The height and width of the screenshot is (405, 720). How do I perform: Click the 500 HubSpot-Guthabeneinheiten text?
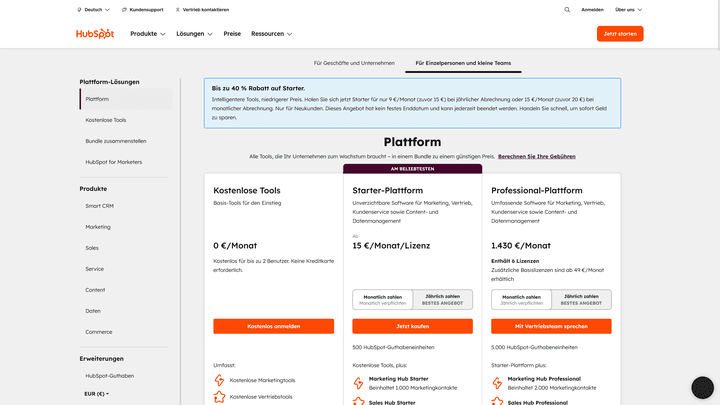[x=393, y=348]
